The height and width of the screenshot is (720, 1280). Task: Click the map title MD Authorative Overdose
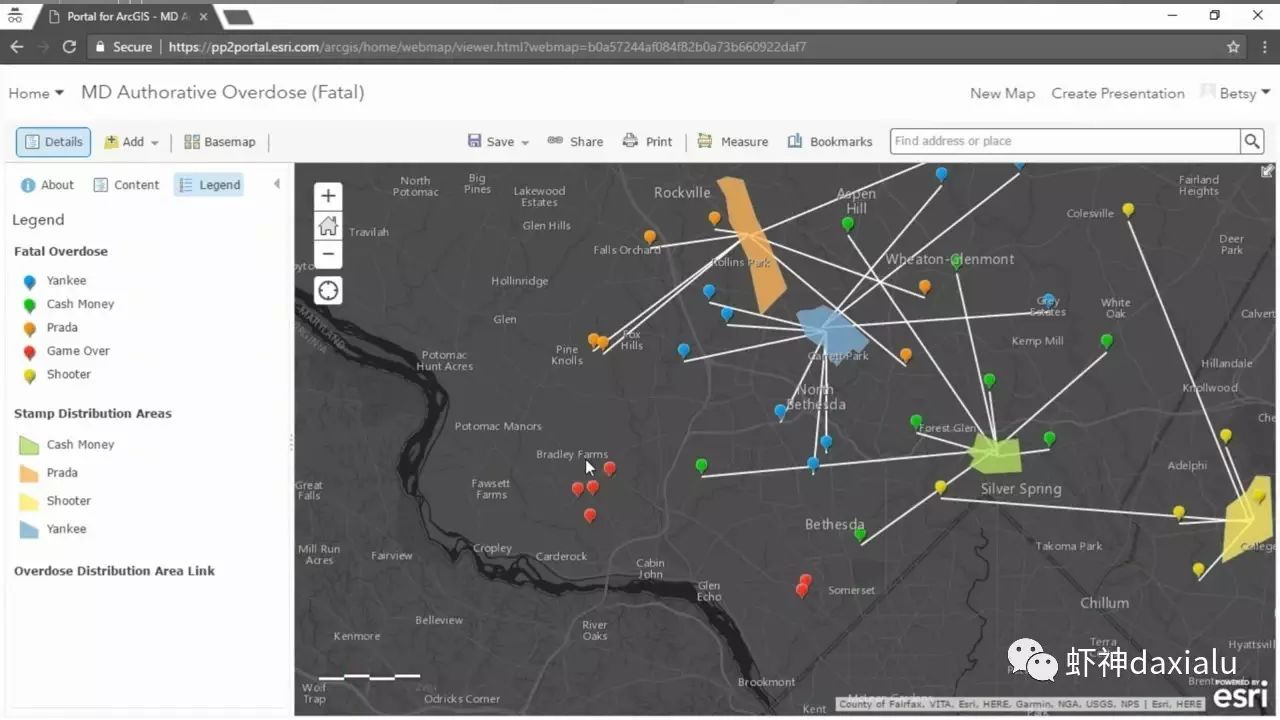click(x=222, y=92)
